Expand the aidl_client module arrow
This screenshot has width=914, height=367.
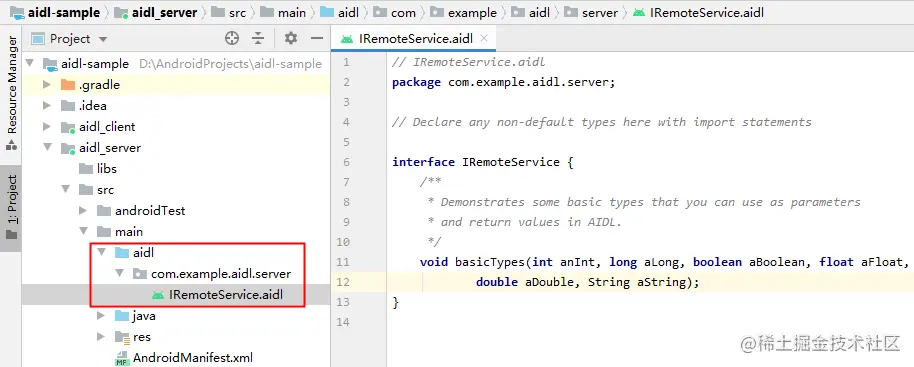[48, 126]
